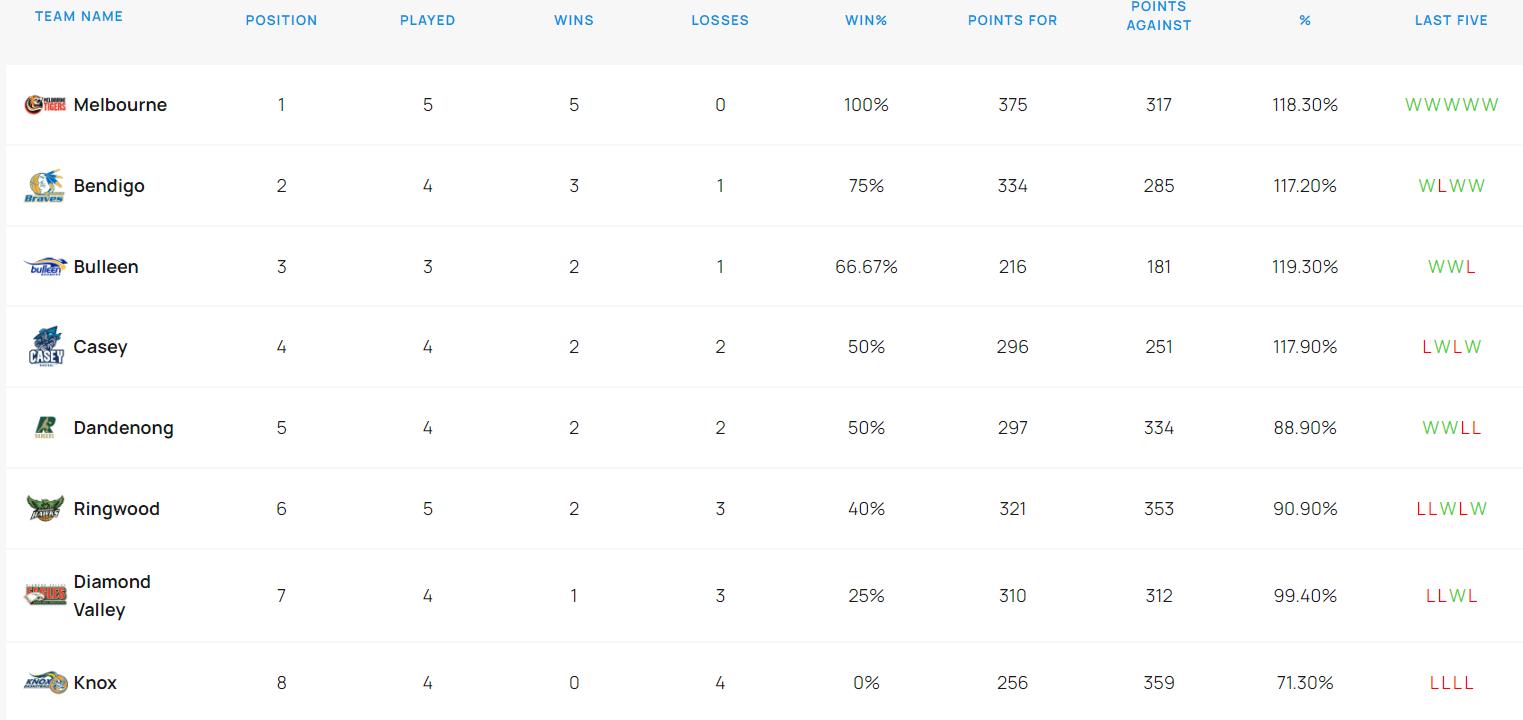The height and width of the screenshot is (720, 1523).
Task: Sort by Points For header
Action: [x=1012, y=20]
